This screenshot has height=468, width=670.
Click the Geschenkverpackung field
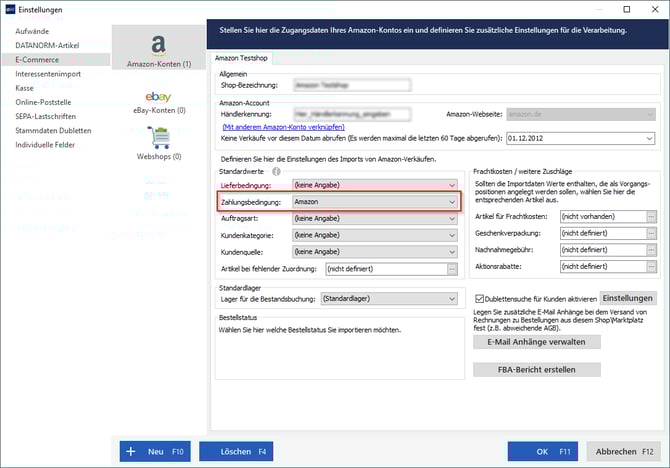click(x=603, y=233)
